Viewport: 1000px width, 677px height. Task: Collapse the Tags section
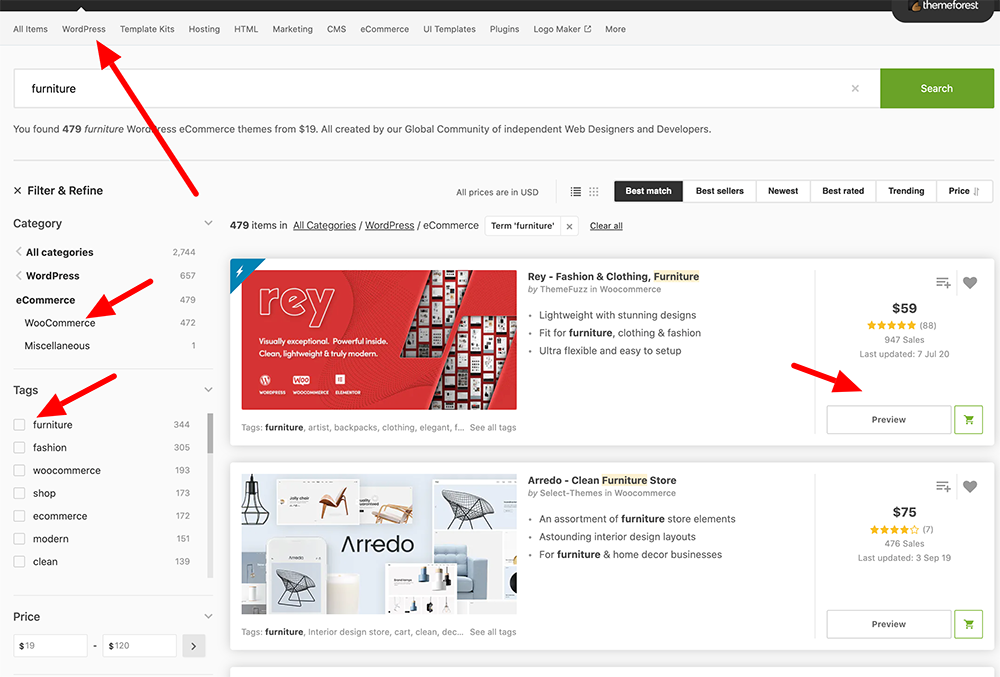208,389
